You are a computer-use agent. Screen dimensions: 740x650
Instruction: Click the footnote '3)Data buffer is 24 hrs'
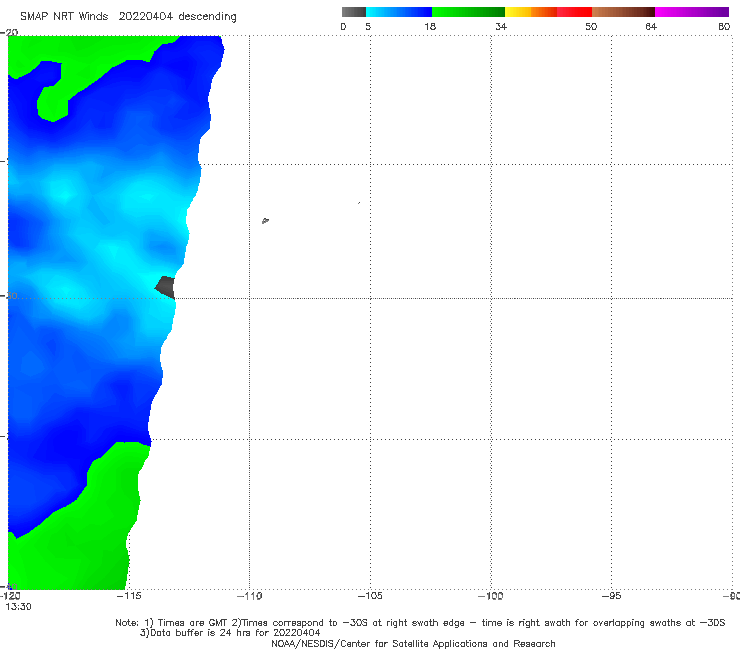pos(230,633)
